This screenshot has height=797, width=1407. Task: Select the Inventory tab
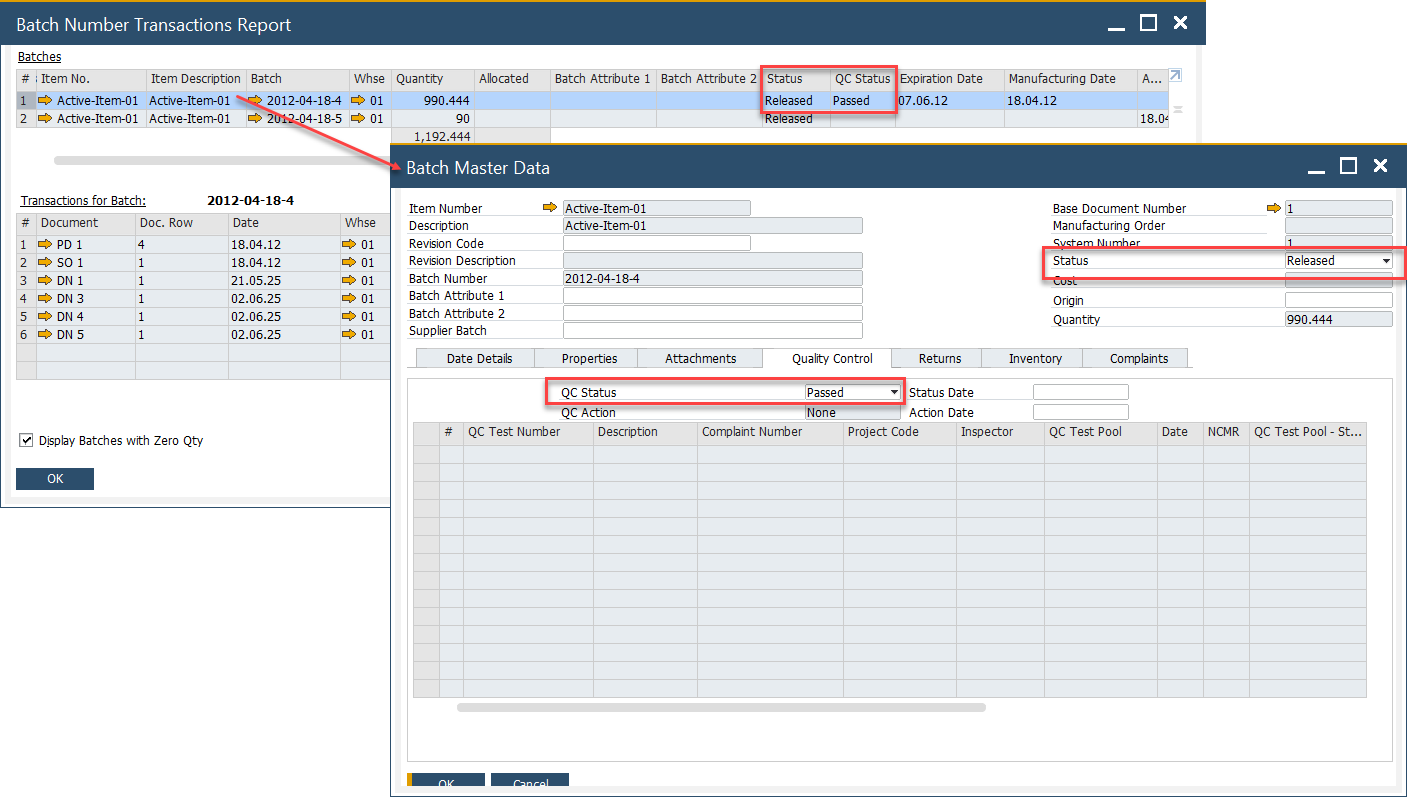pyautogui.click(x=1034, y=359)
